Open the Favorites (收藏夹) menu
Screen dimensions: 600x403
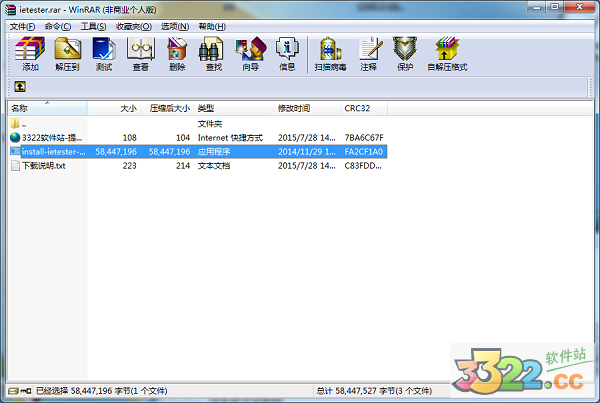[134, 26]
